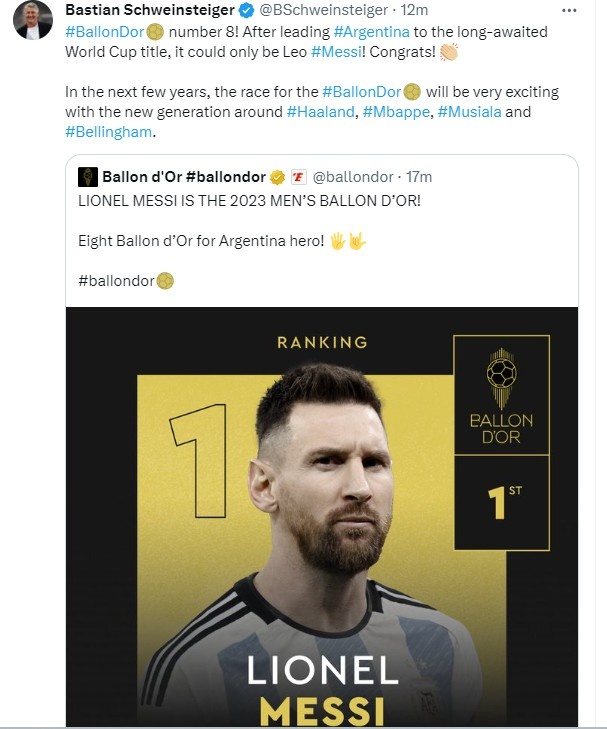The image size is (607, 729).
Task: Open the three-dot more options menu
Action: coord(569,10)
